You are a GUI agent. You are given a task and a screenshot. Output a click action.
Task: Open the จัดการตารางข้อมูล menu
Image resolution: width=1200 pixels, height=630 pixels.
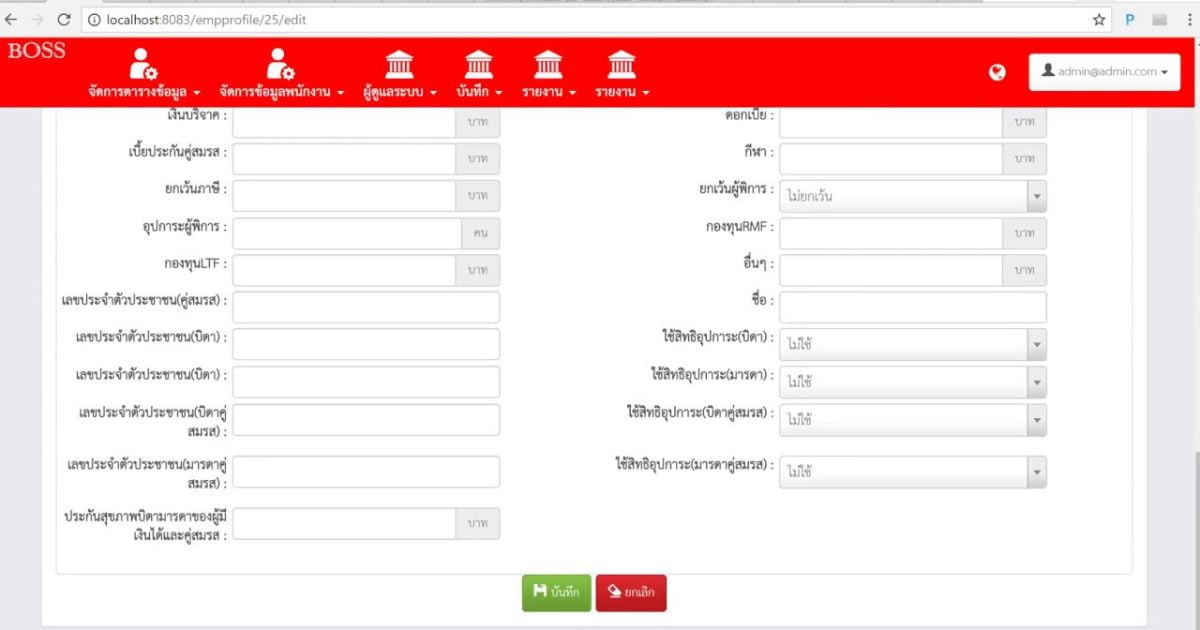(x=144, y=75)
